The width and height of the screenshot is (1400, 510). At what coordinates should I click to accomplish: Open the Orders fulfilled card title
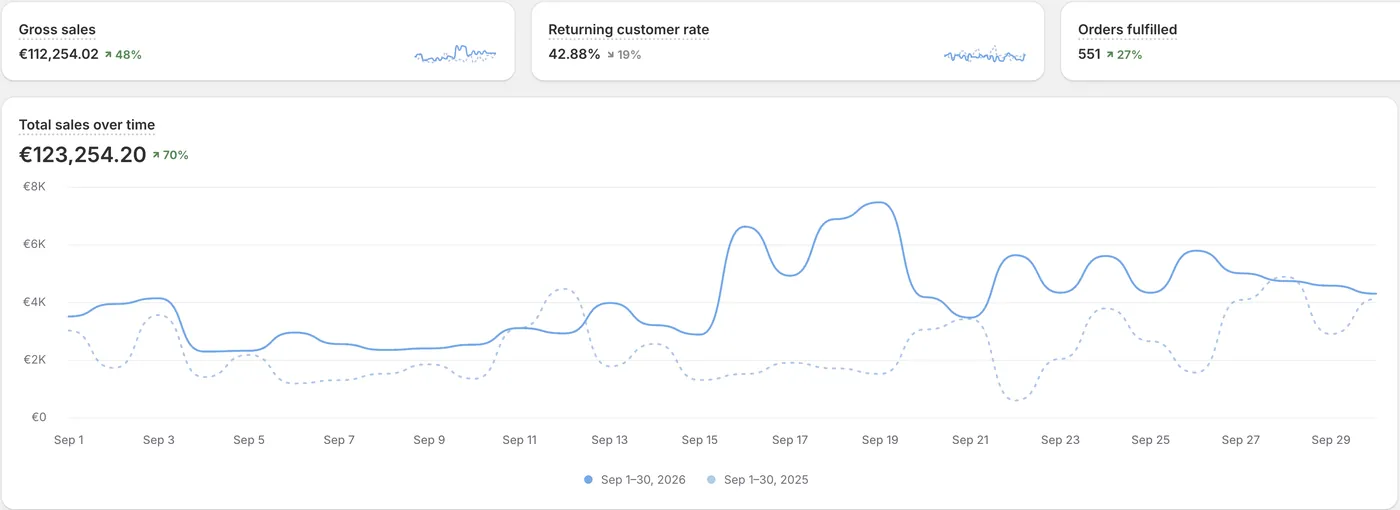point(1128,30)
